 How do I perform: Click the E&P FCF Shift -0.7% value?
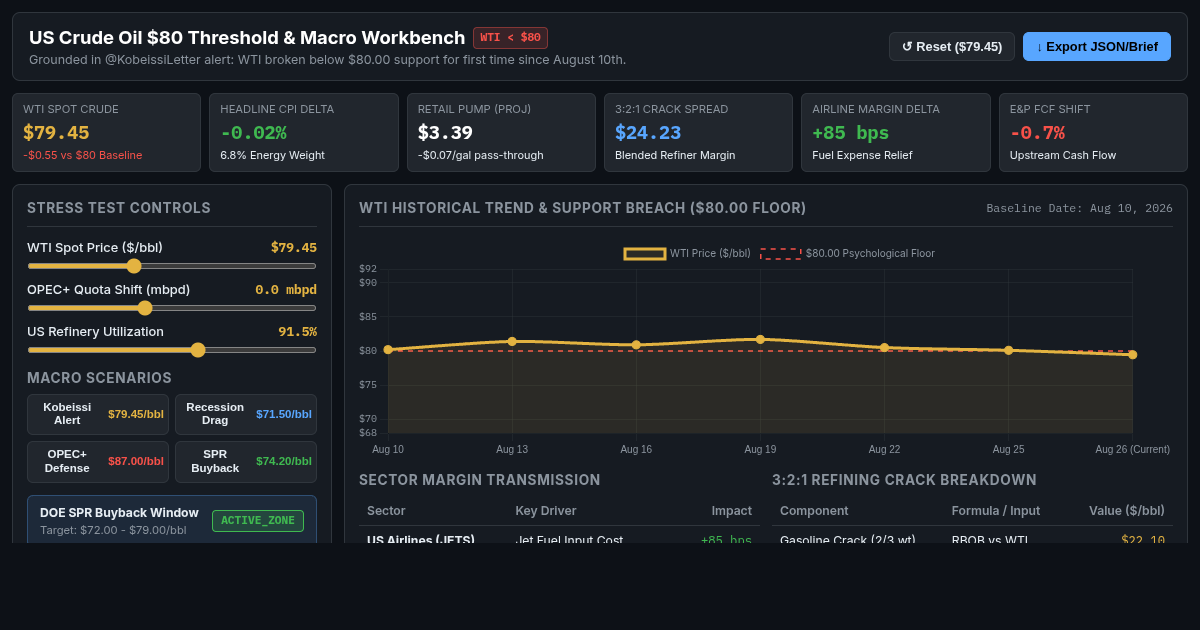tap(1037, 133)
